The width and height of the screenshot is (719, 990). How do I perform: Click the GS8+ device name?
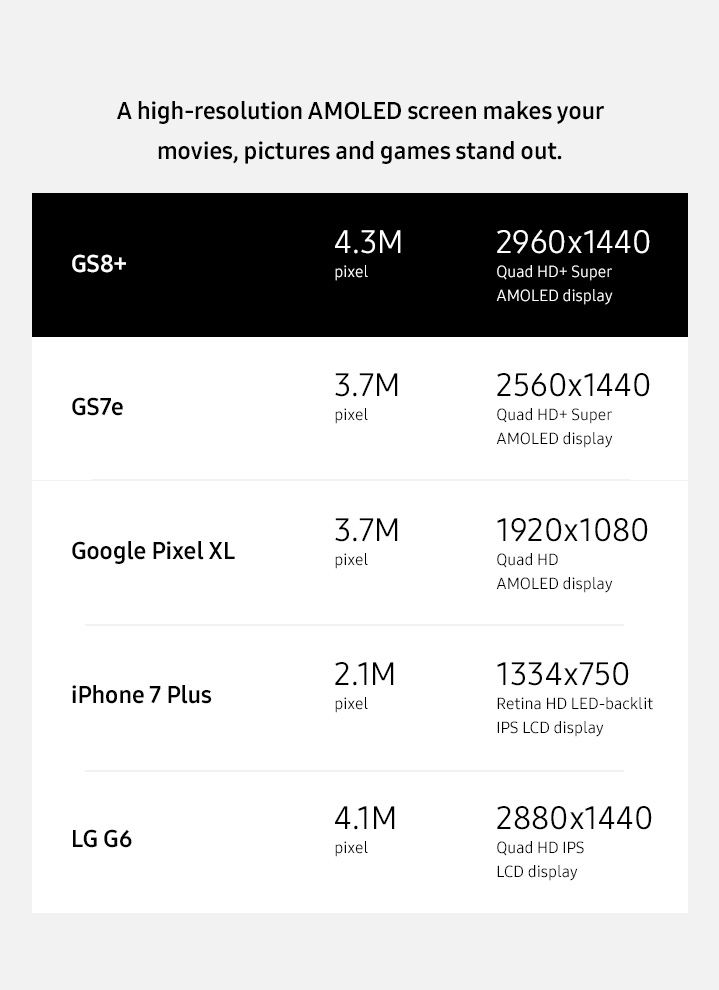click(99, 263)
